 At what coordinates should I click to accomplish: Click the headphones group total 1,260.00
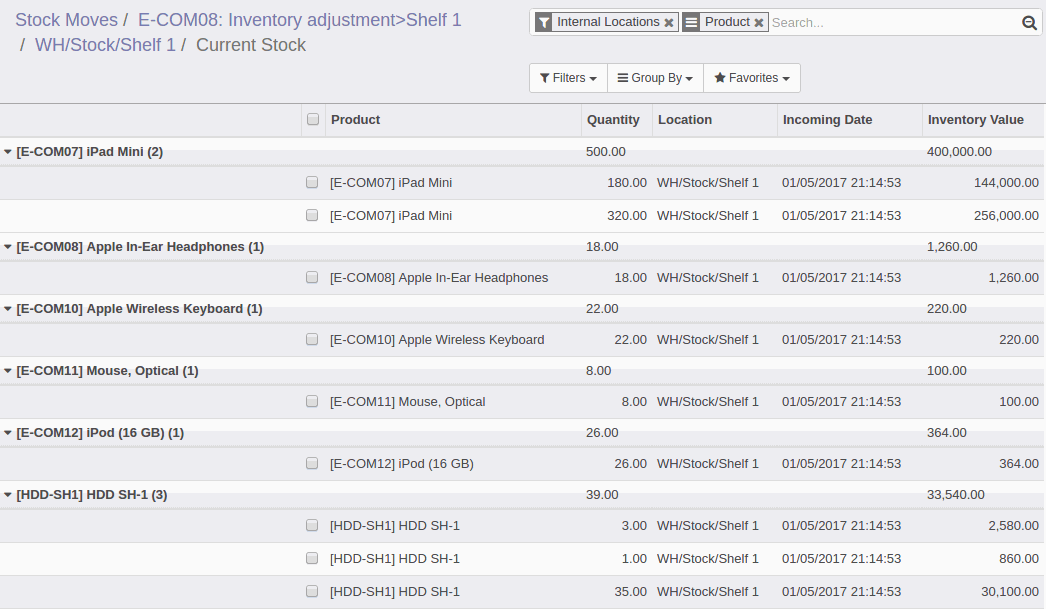(x=952, y=247)
